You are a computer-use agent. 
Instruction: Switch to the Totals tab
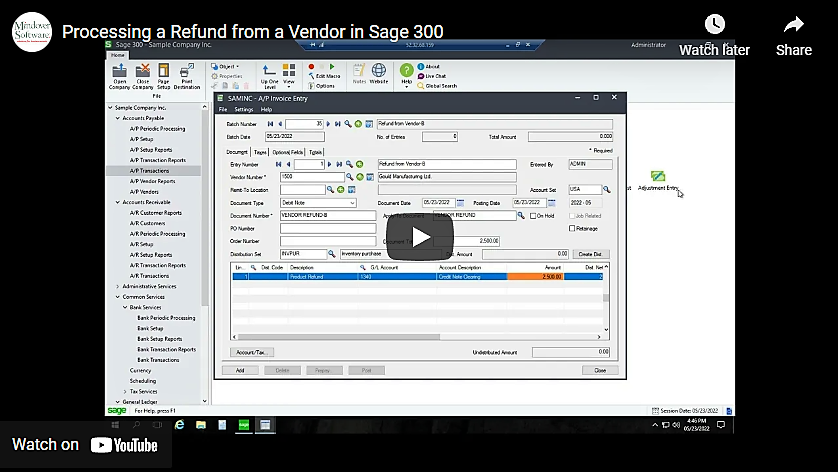pos(315,152)
